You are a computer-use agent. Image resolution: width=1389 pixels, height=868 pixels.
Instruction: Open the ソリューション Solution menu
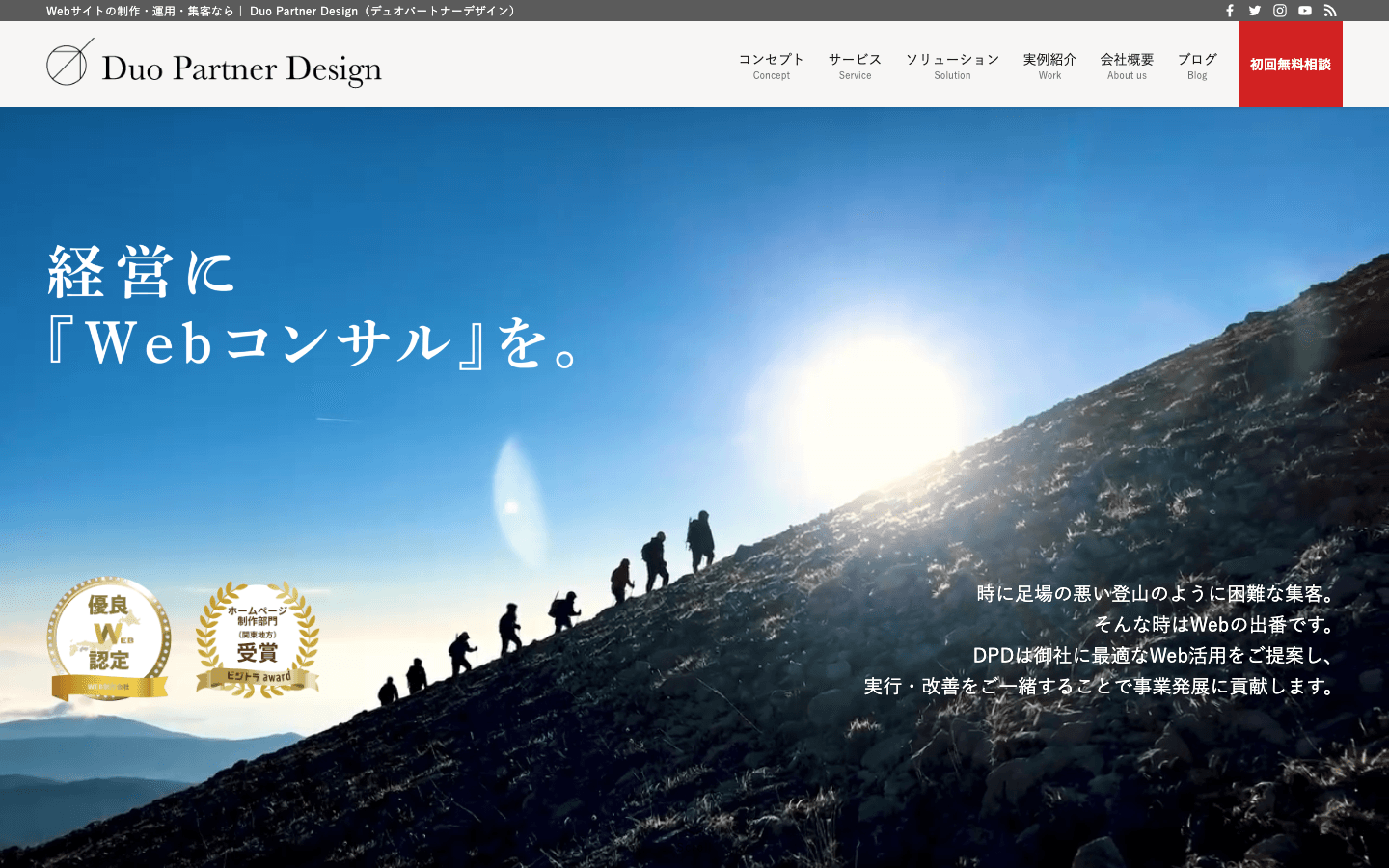tap(952, 66)
